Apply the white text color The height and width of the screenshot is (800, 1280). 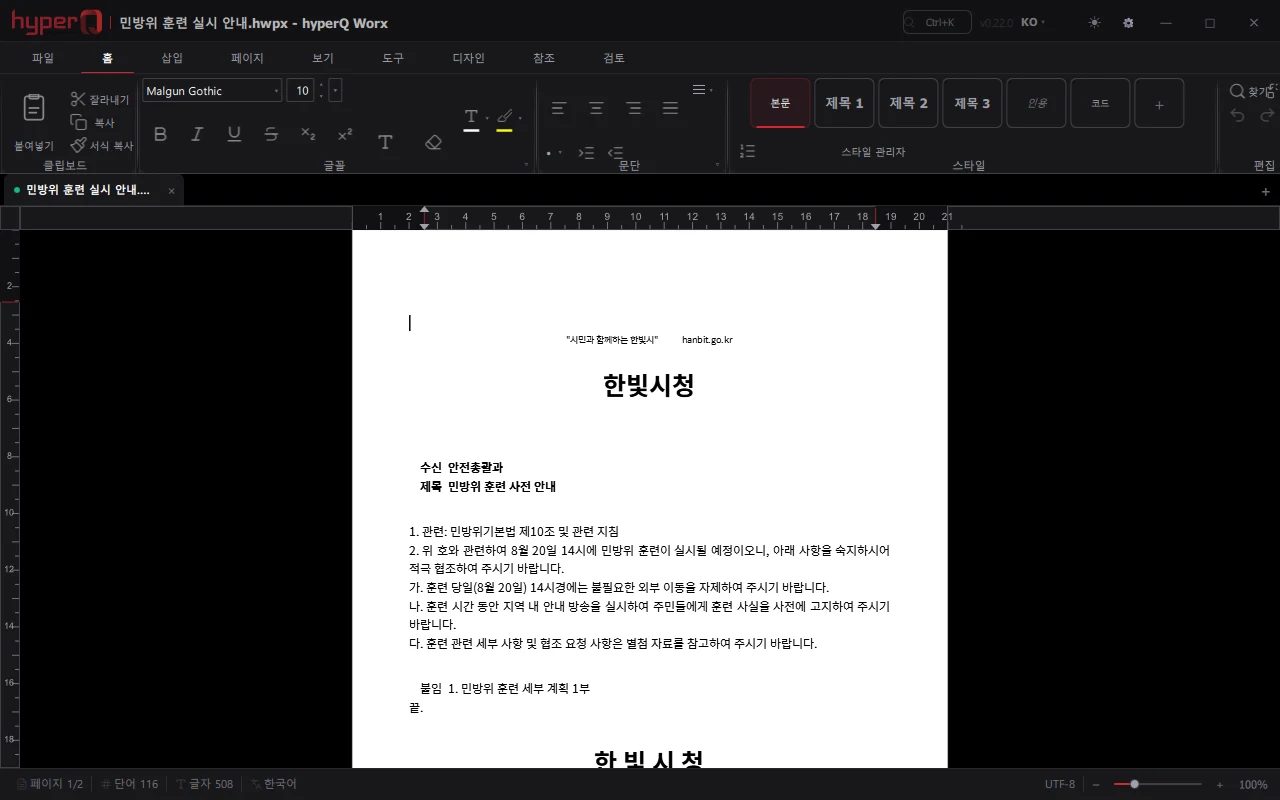point(471,118)
